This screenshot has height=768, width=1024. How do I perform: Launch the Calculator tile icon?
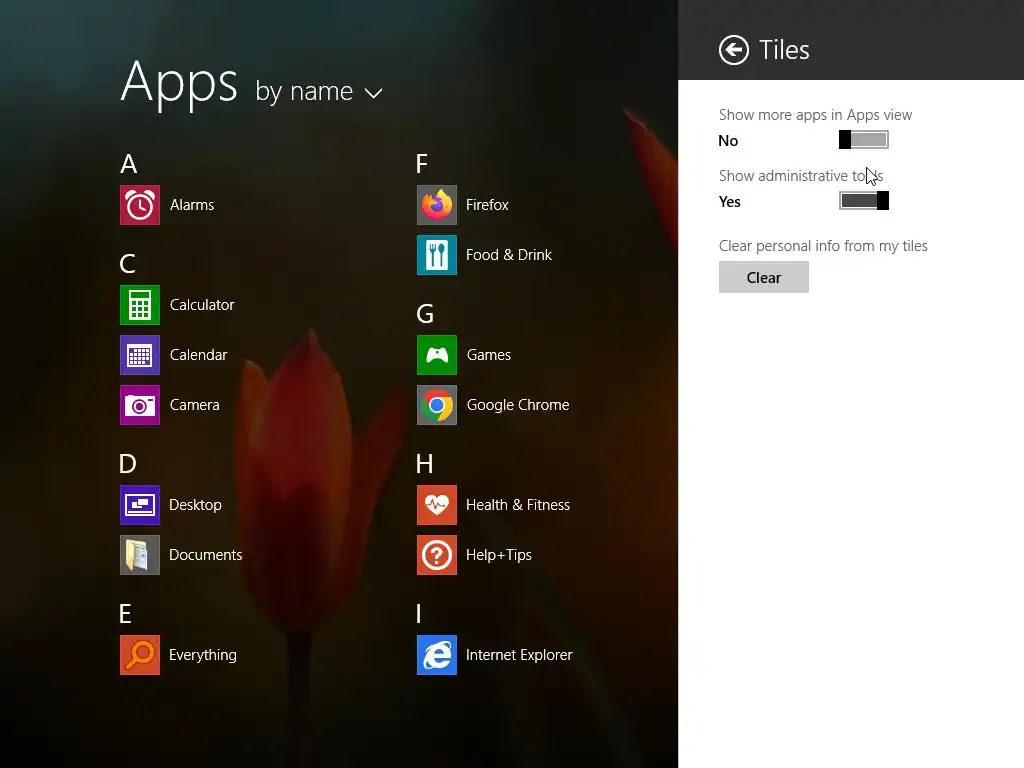[140, 305]
